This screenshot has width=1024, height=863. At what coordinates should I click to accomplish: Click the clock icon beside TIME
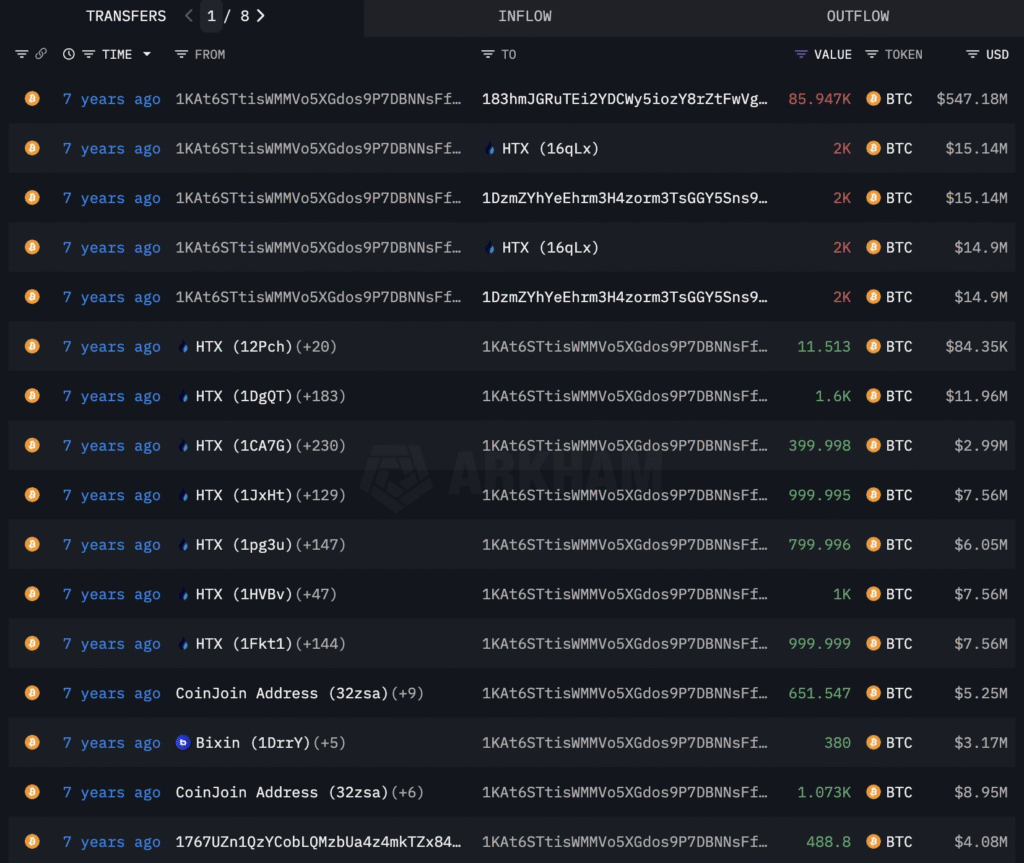68,54
